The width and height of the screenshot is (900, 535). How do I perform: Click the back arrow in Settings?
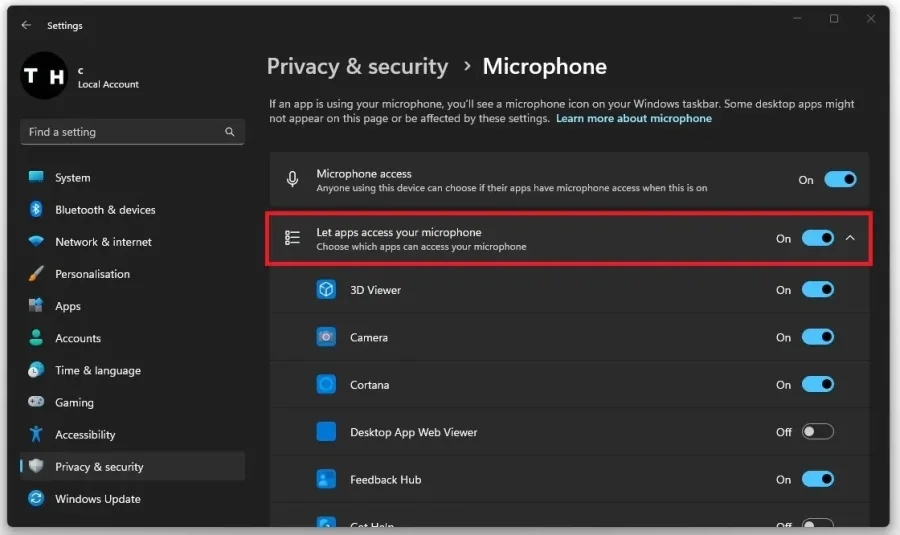(x=26, y=25)
